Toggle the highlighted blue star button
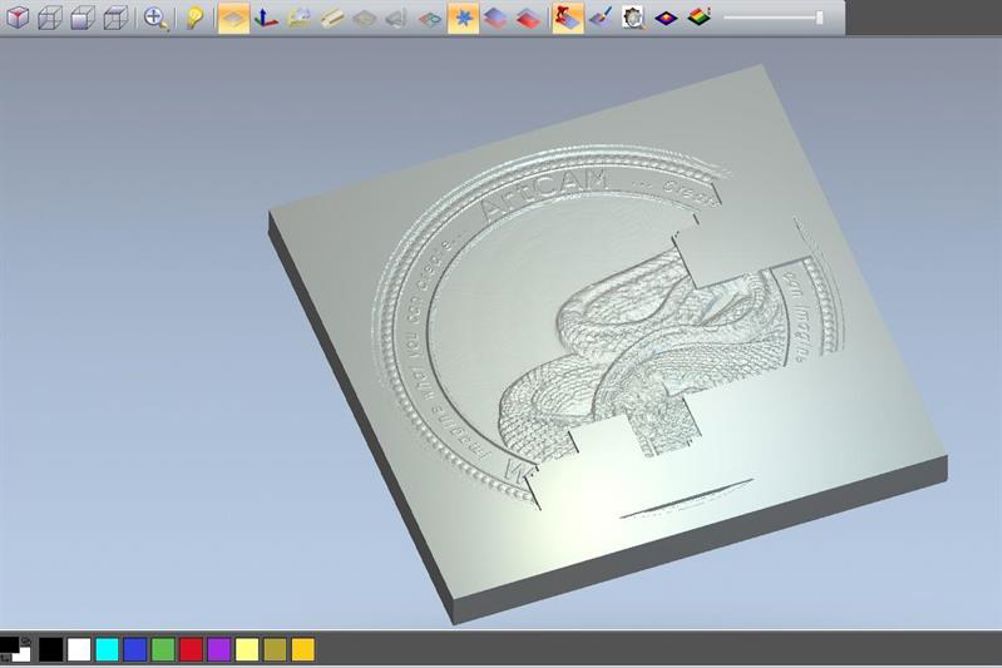The image size is (1002, 668). pos(463,17)
